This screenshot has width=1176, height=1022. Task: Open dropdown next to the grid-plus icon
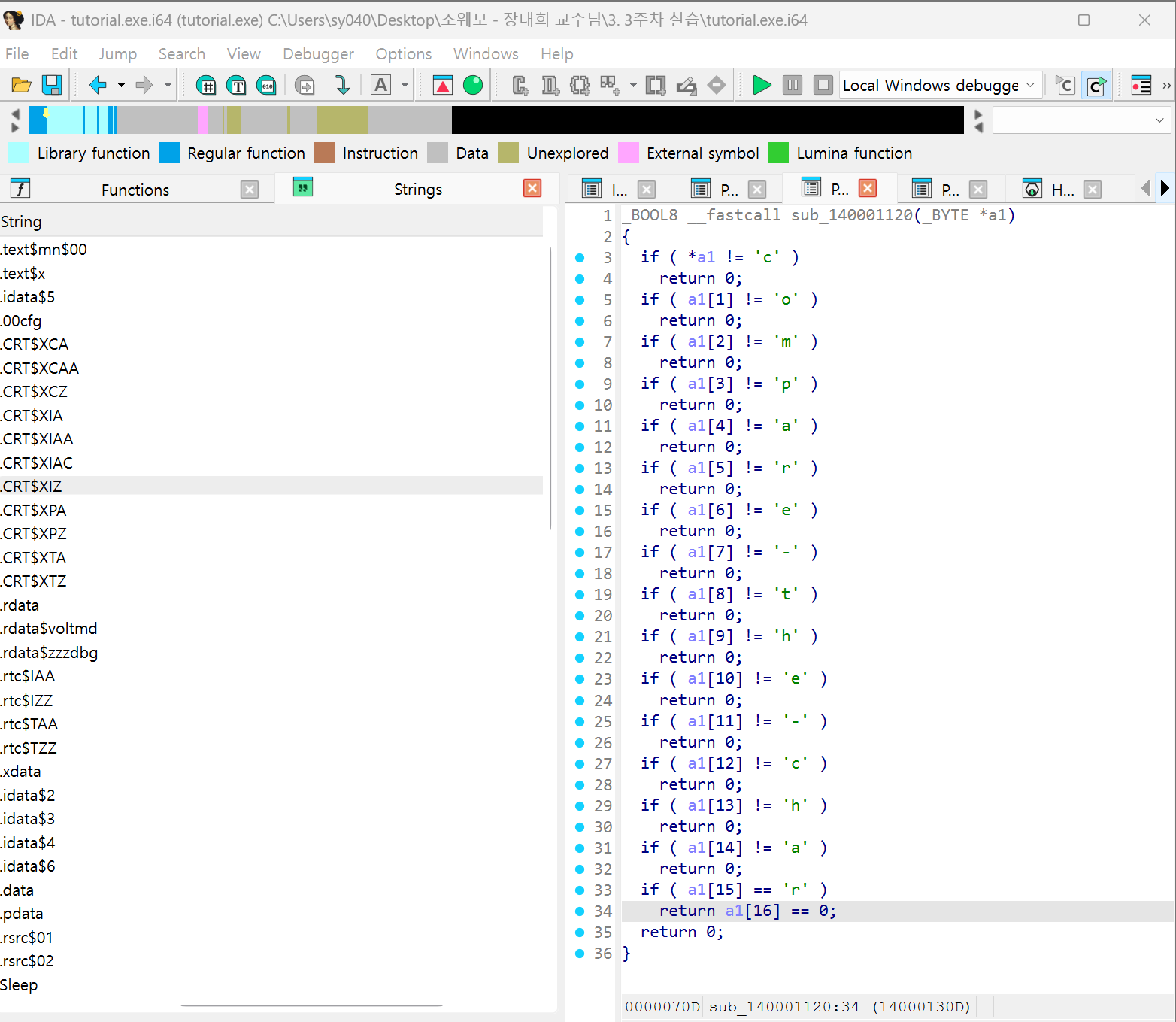point(632,85)
